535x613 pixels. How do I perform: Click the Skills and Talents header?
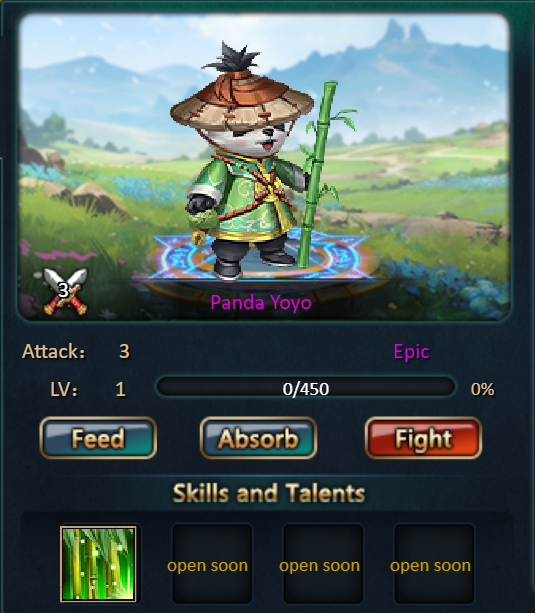click(269, 493)
